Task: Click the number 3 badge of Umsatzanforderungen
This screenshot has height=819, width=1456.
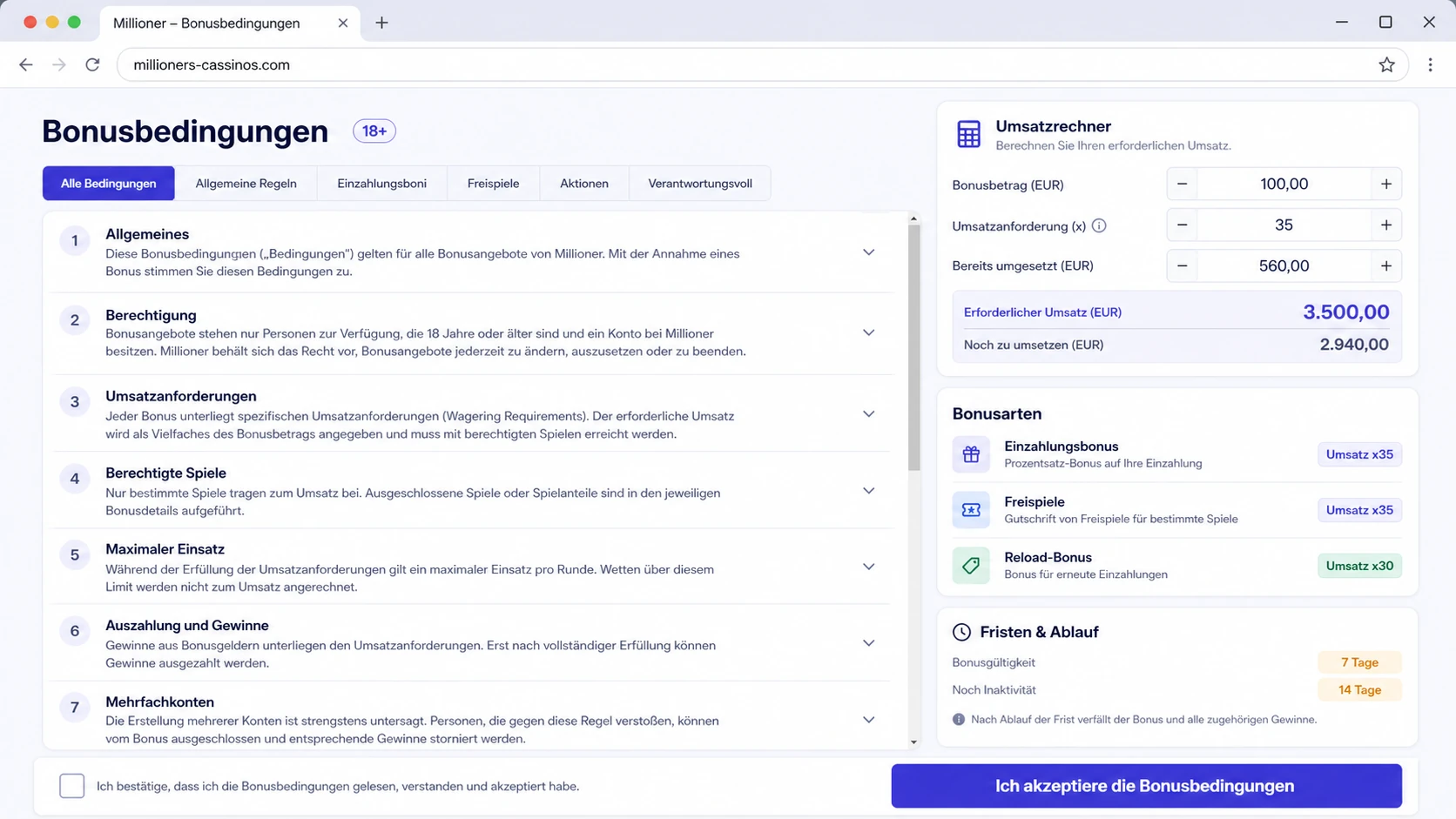Action: coord(75,401)
